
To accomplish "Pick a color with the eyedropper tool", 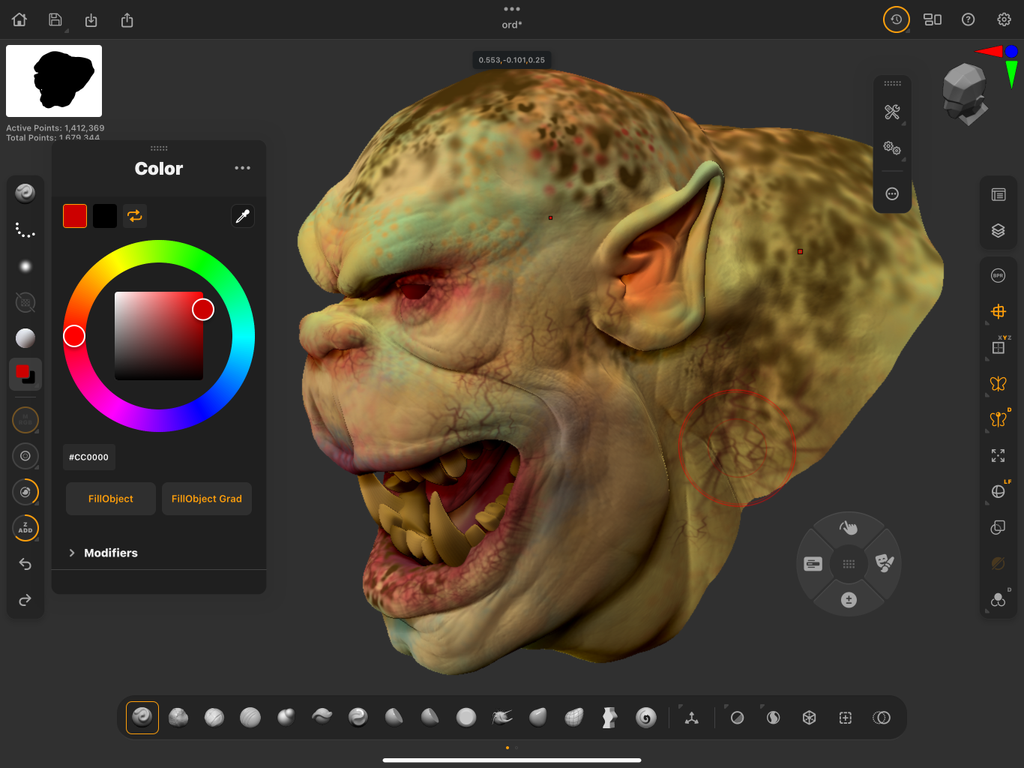I will click(242, 216).
